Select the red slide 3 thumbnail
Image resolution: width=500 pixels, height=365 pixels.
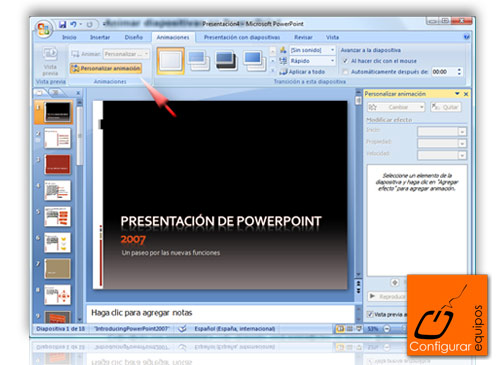[x=57, y=164]
